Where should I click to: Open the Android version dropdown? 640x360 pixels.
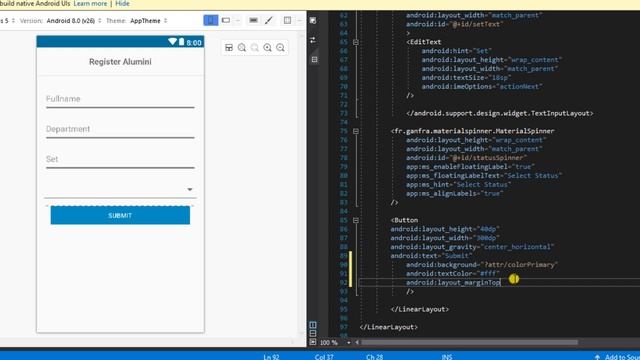pyautogui.click(x=74, y=20)
